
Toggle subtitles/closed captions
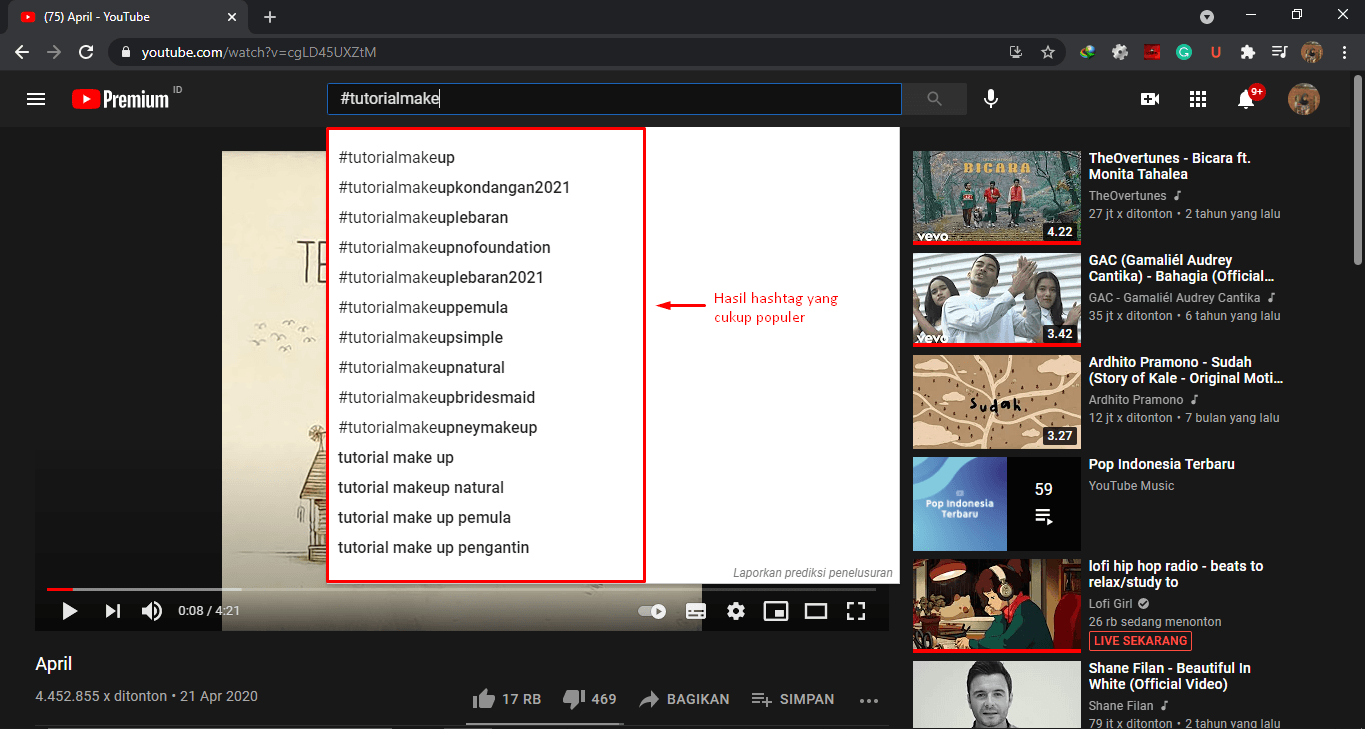coord(696,611)
